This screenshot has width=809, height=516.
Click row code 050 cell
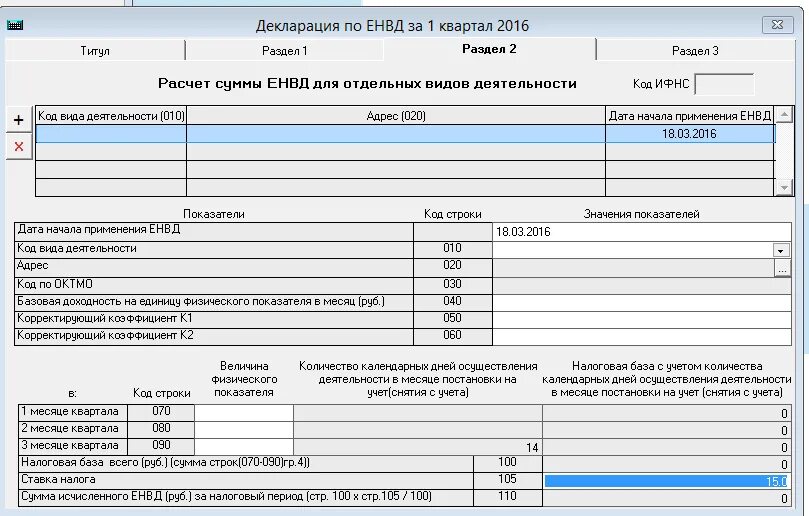(452, 318)
